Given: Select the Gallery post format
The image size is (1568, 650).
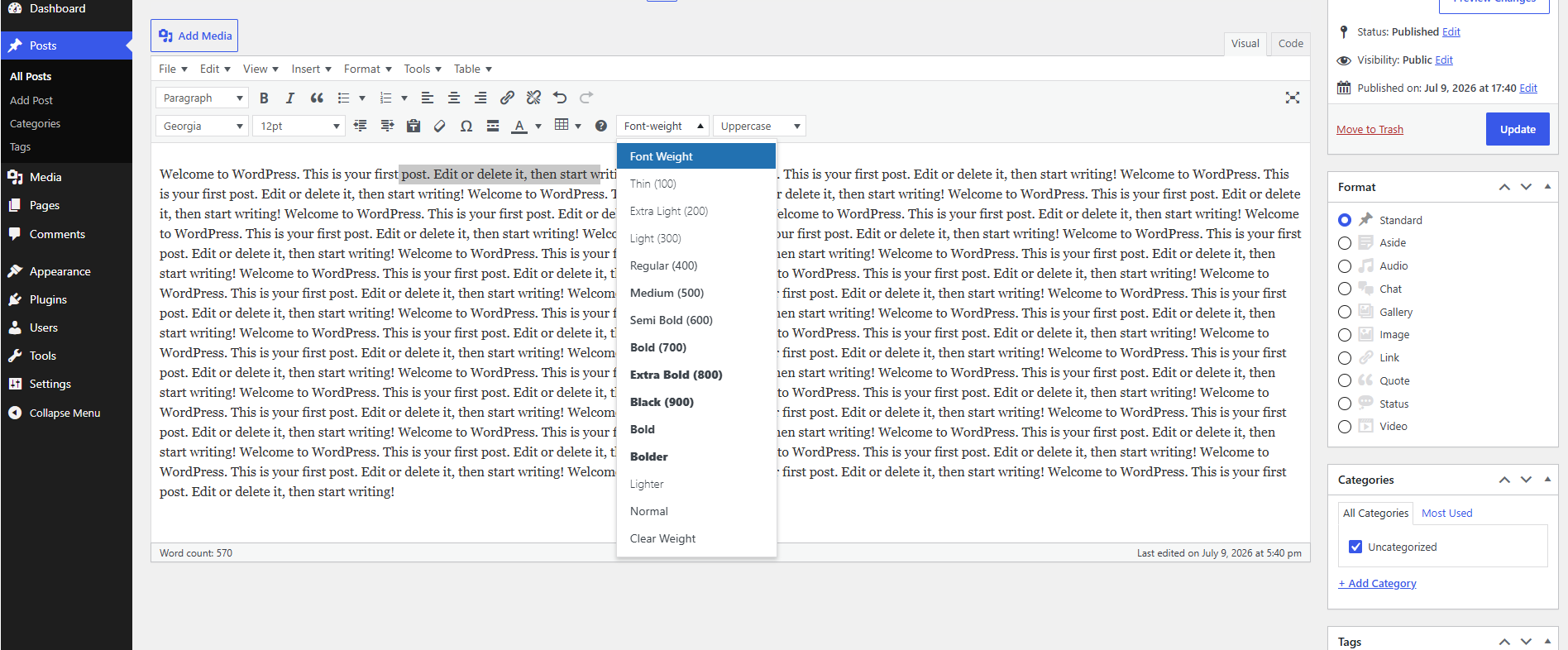Looking at the screenshot, I should pyautogui.click(x=1345, y=312).
